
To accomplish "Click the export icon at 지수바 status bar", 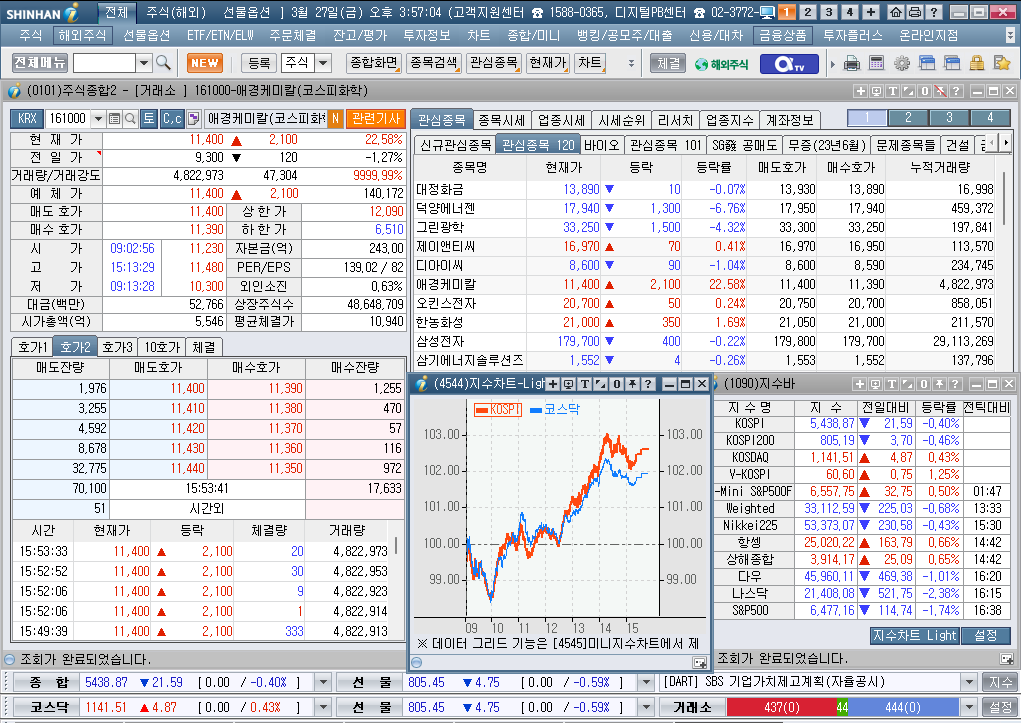I will [x=1006, y=659].
